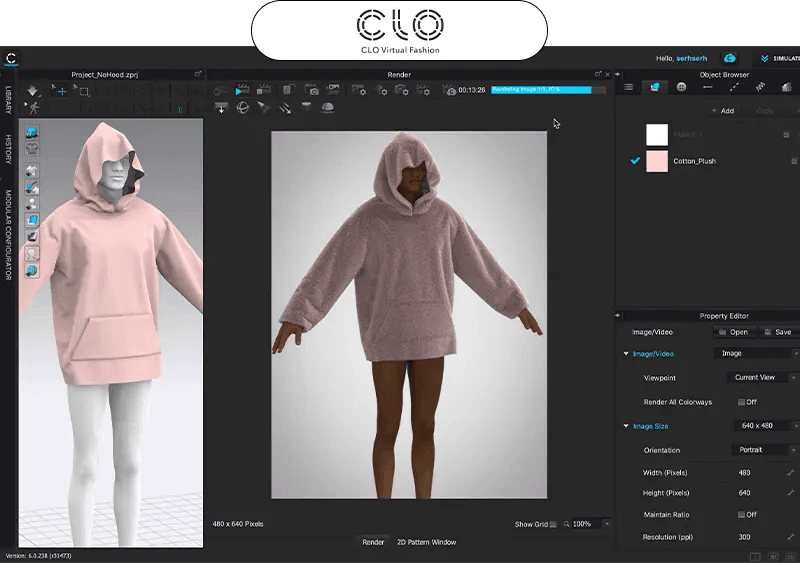Select the Fabric tab icon in Object Browser

(655, 88)
